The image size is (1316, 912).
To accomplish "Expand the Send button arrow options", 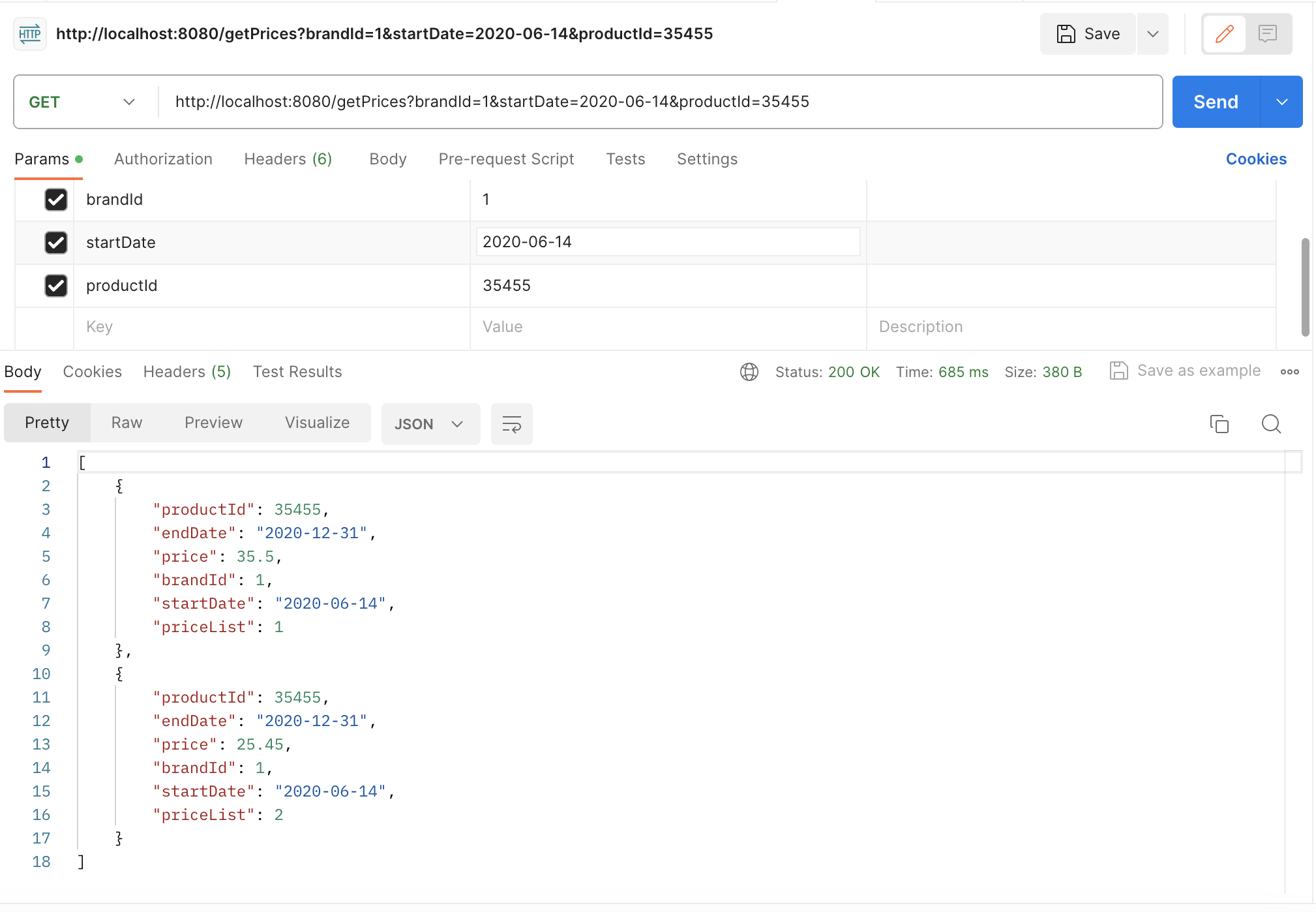I will 1281,102.
